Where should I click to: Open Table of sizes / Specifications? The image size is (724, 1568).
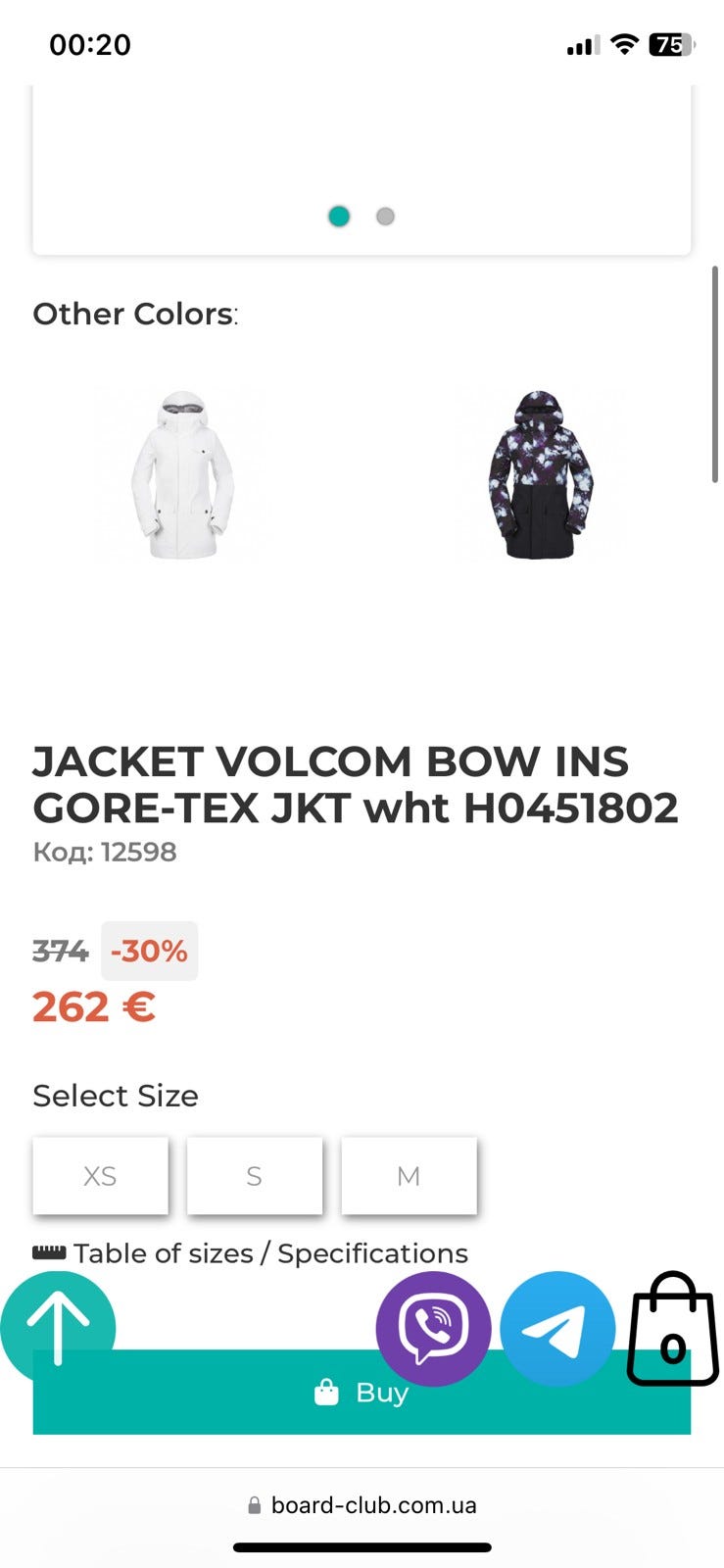point(270,1253)
